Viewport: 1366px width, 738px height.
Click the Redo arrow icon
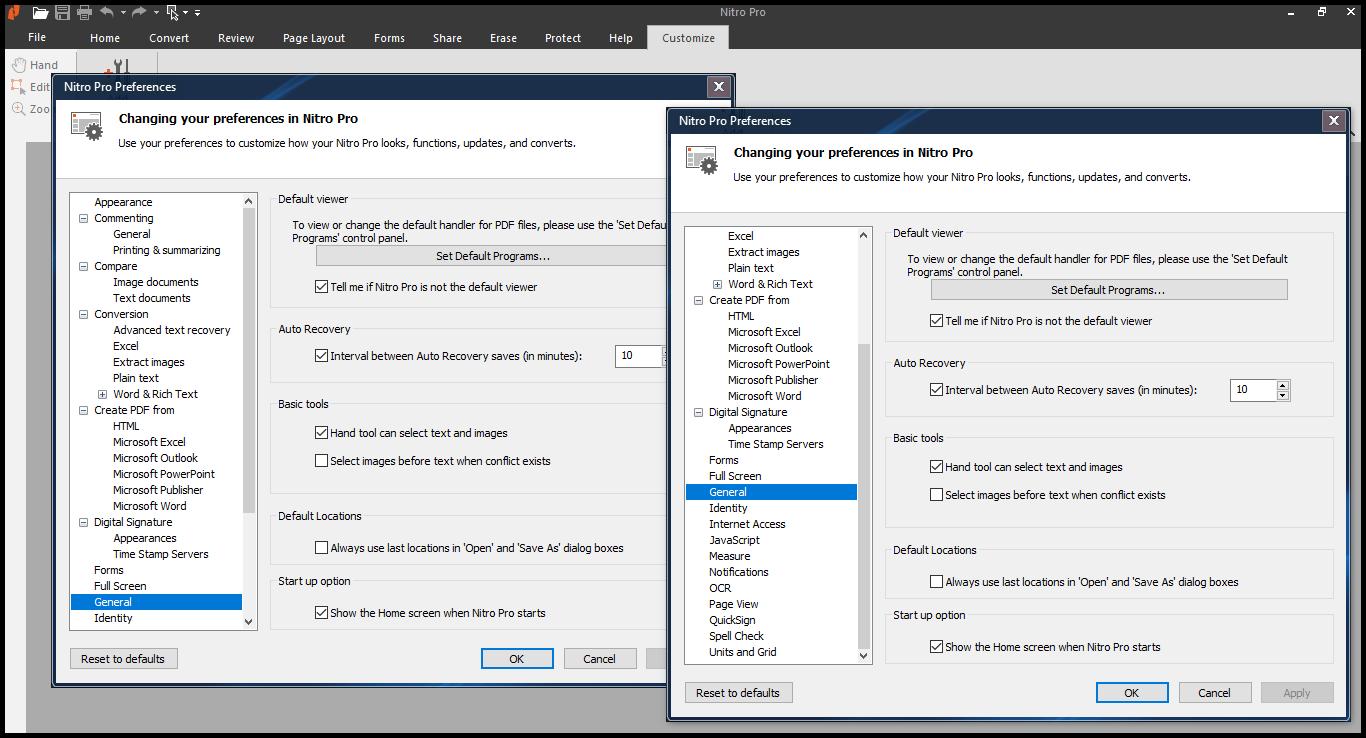[x=139, y=12]
